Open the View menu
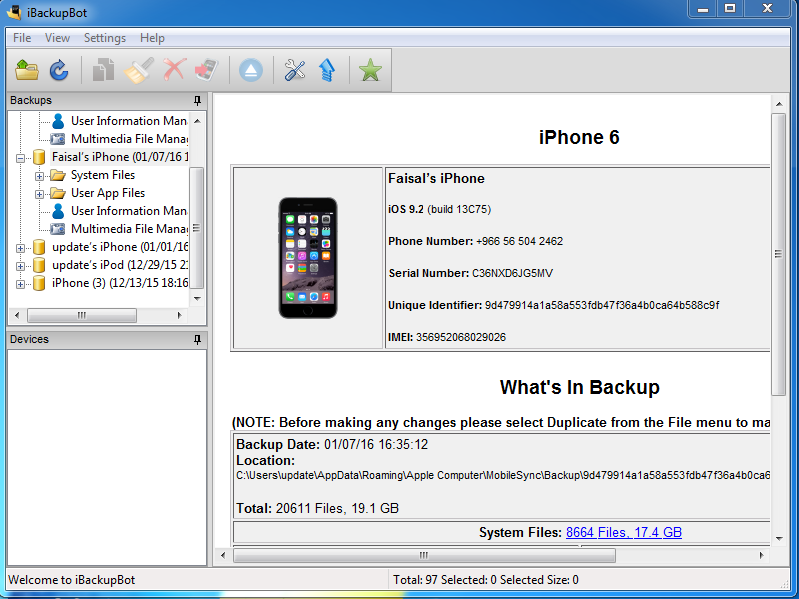 57,38
